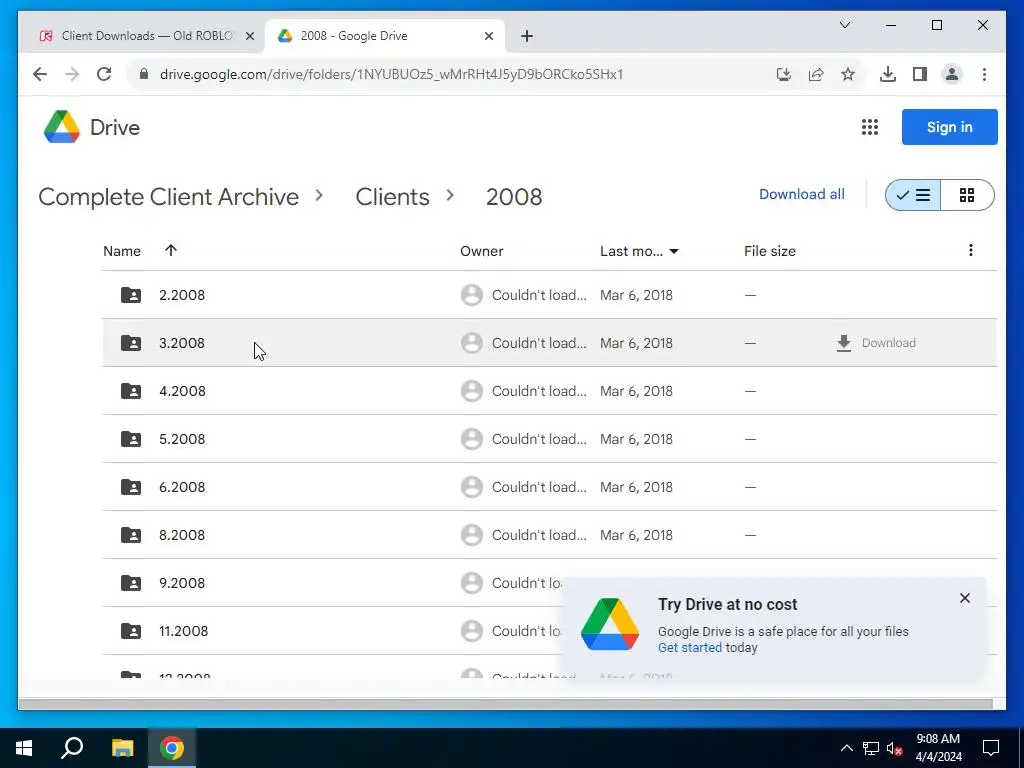The height and width of the screenshot is (768, 1024).
Task: Close the Try Drive promo
Action: point(965,598)
